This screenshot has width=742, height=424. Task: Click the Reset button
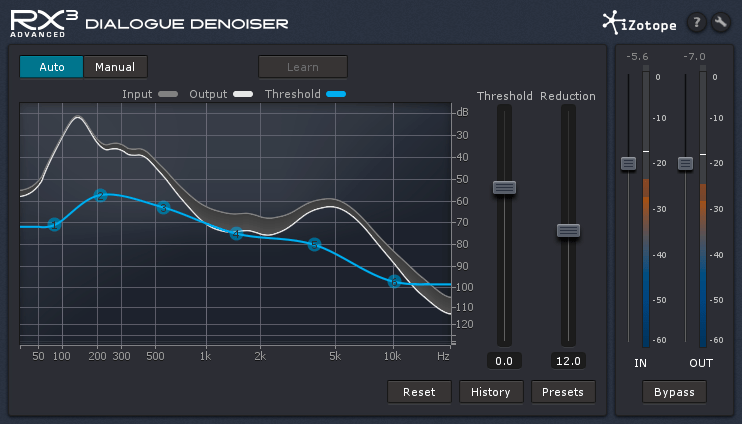click(x=419, y=392)
